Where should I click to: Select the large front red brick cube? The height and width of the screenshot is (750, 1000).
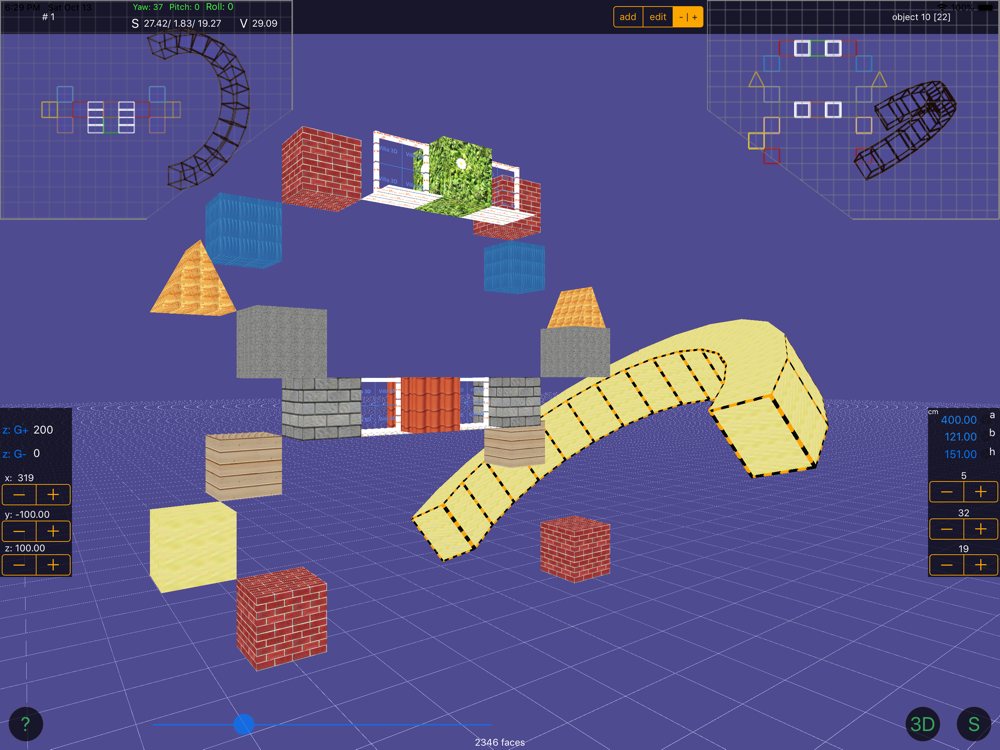[281, 619]
